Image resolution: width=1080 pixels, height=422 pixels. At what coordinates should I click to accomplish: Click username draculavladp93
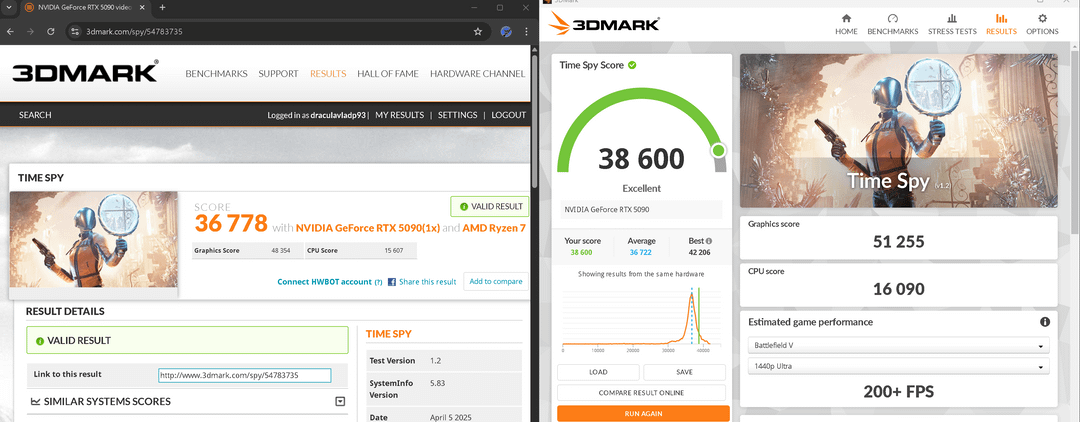[x=339, y=115]
